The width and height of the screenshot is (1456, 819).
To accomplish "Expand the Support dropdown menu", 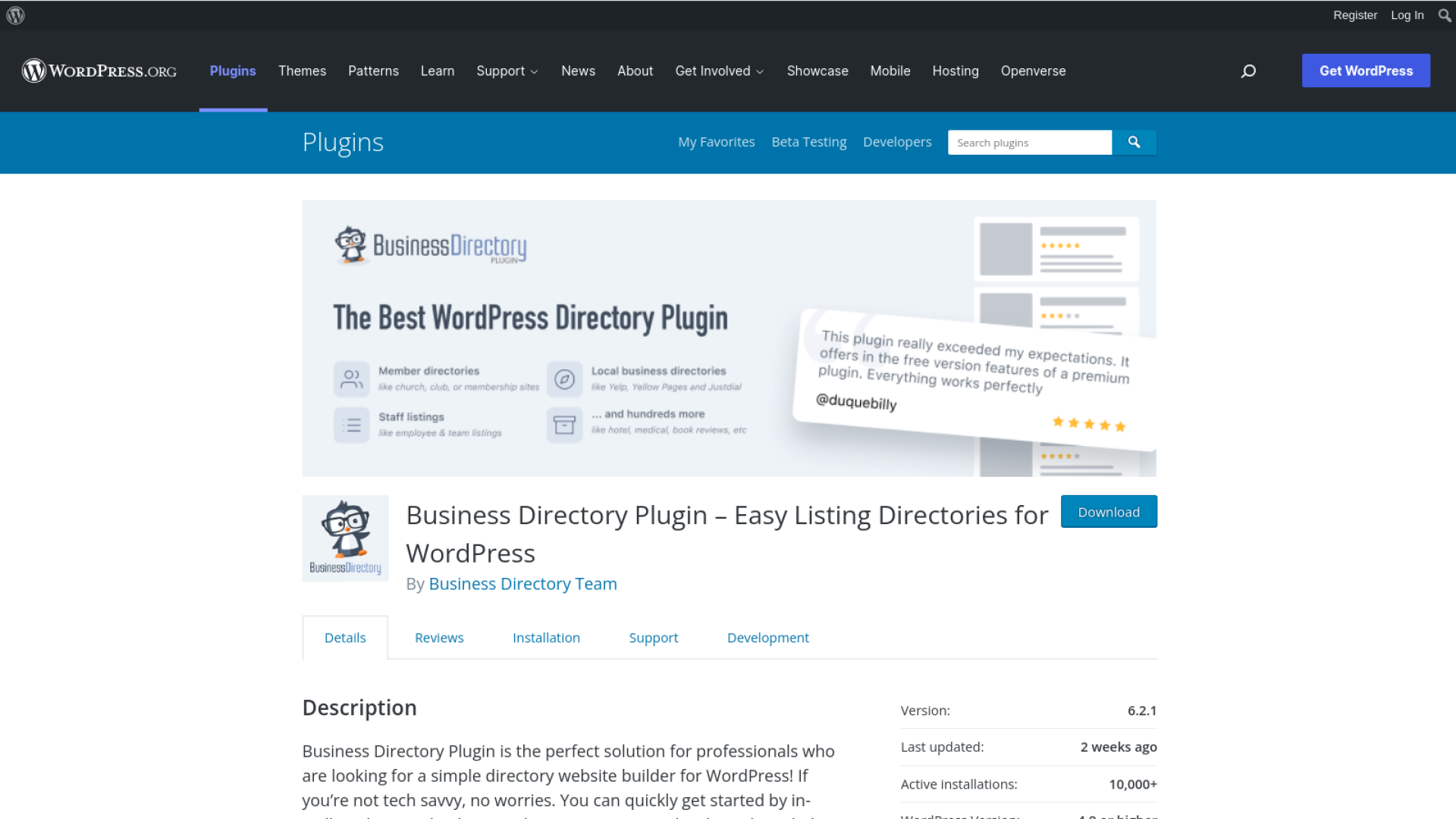I will 507,71.
